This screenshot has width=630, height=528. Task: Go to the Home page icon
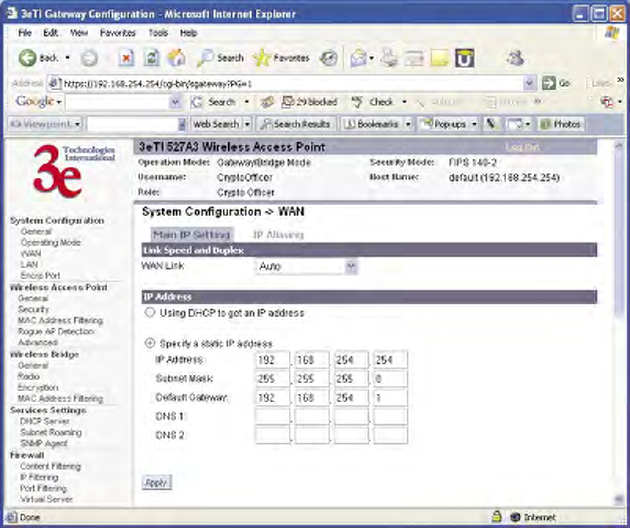177,58
